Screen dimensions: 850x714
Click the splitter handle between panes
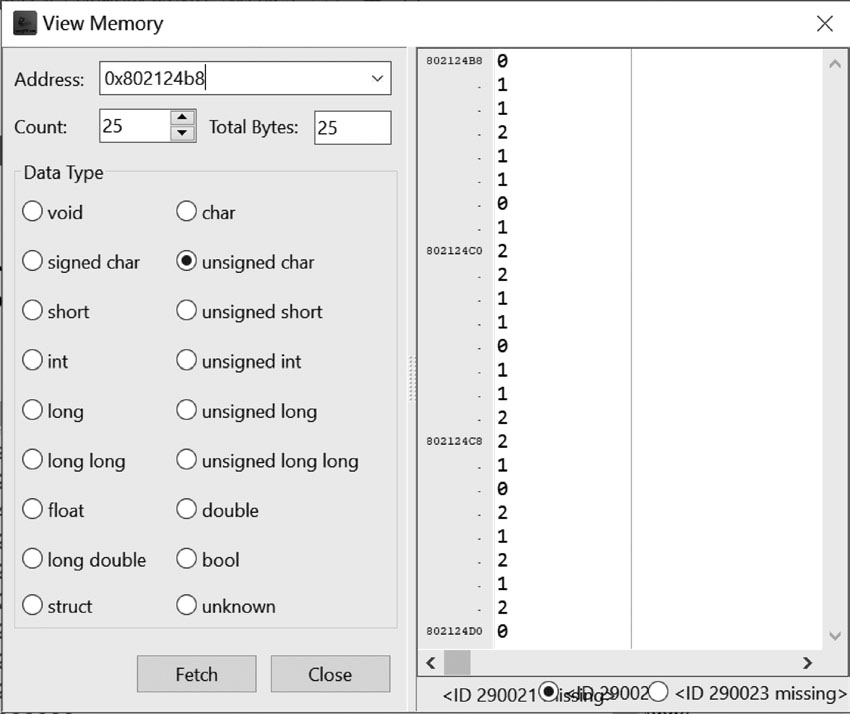[412, 378]
